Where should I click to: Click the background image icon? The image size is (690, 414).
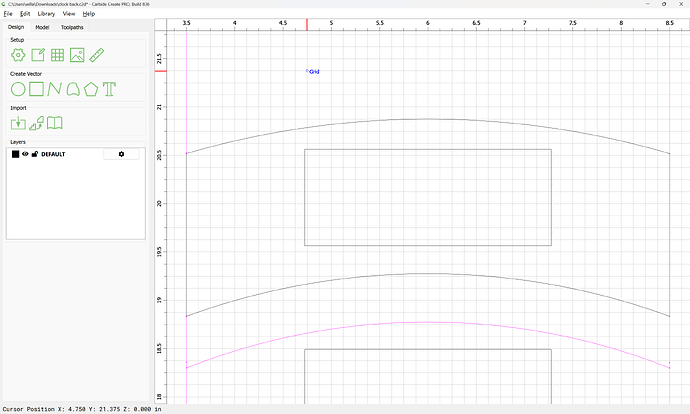click(x=77, y=55)
